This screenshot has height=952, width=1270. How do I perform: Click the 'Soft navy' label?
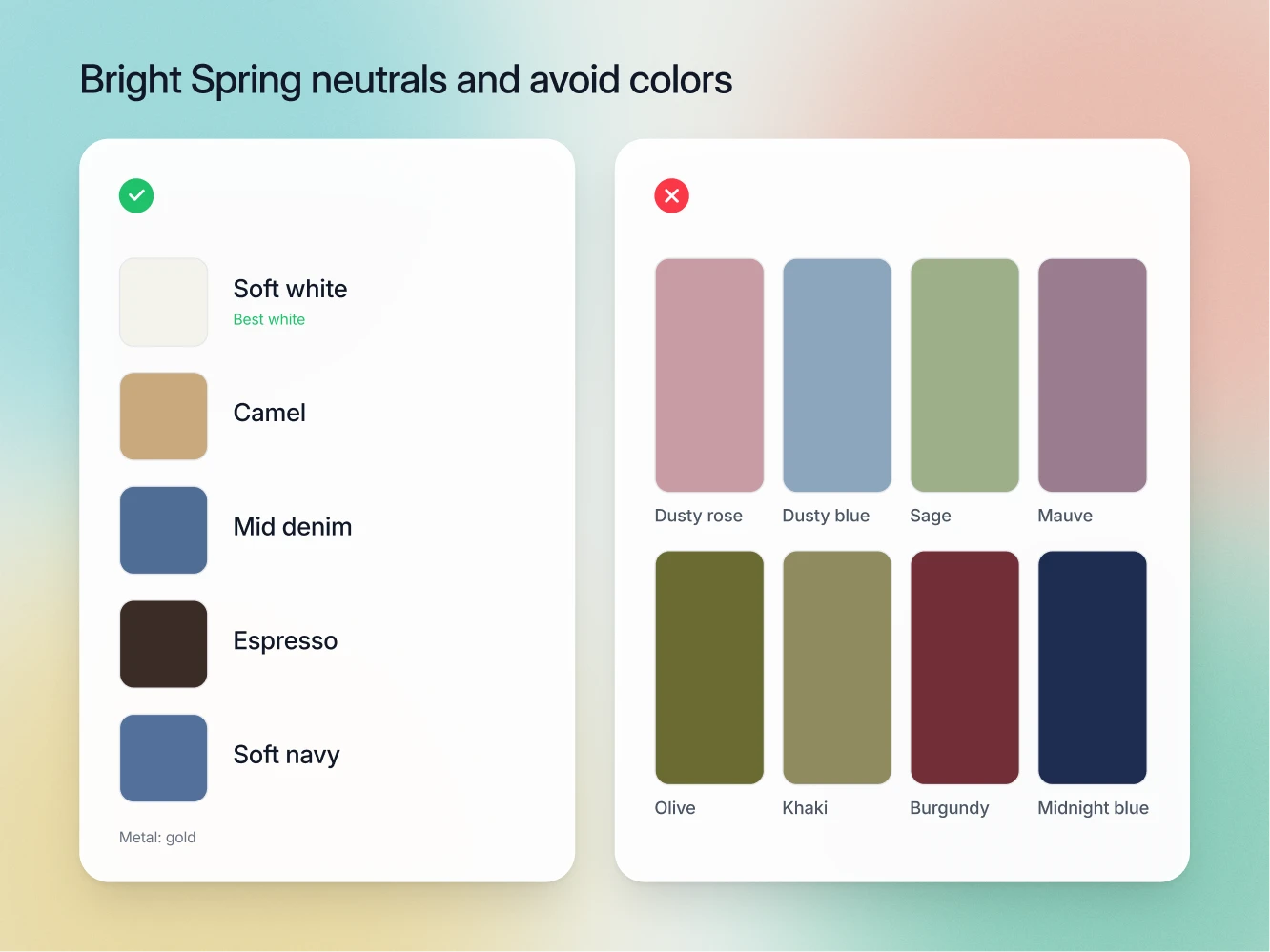pos(287,755)
